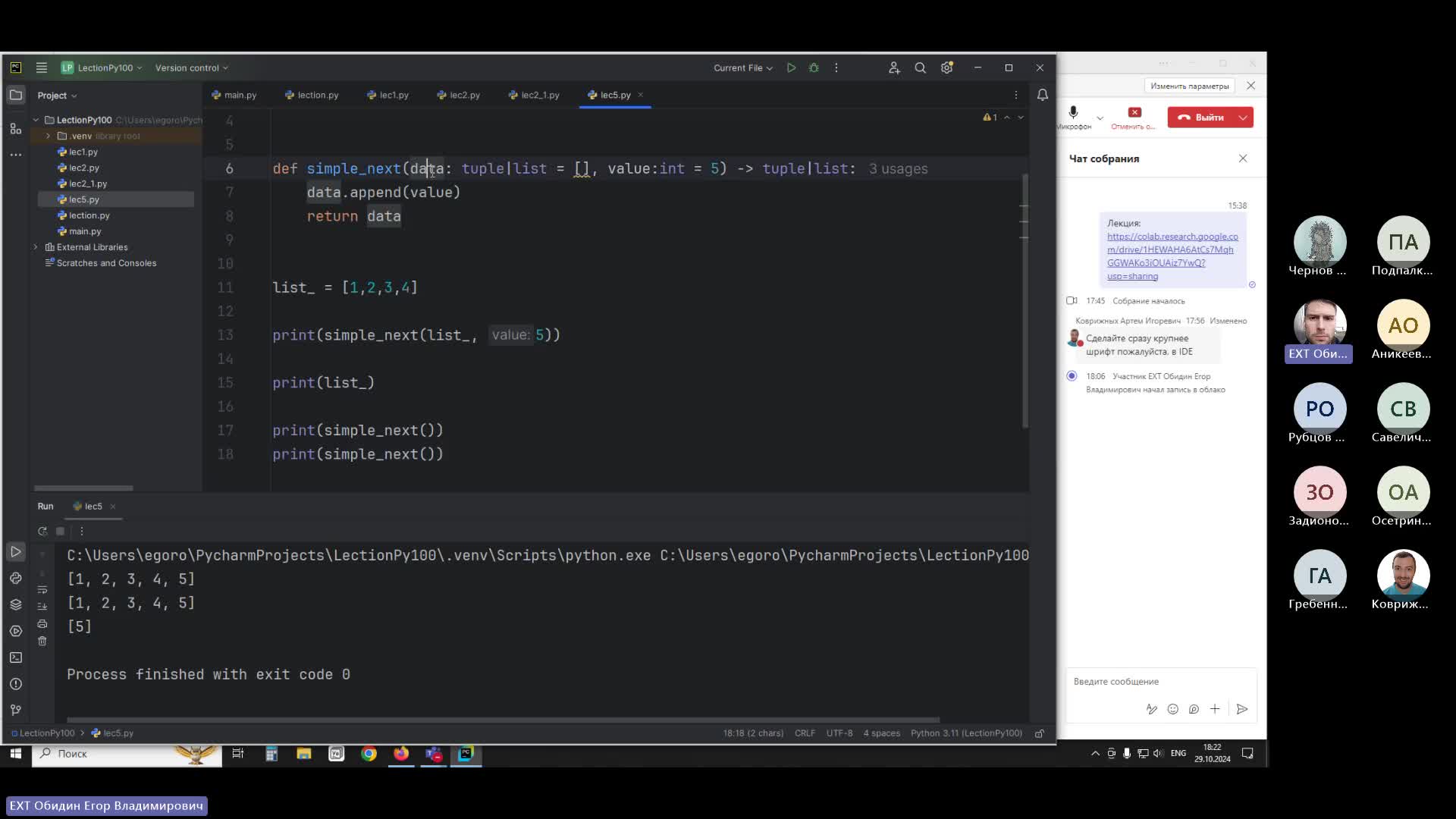This screenshot has width=1456, height=819.
Task: Open the Colab lecture link in chat
Action: tap(1172, 256)
